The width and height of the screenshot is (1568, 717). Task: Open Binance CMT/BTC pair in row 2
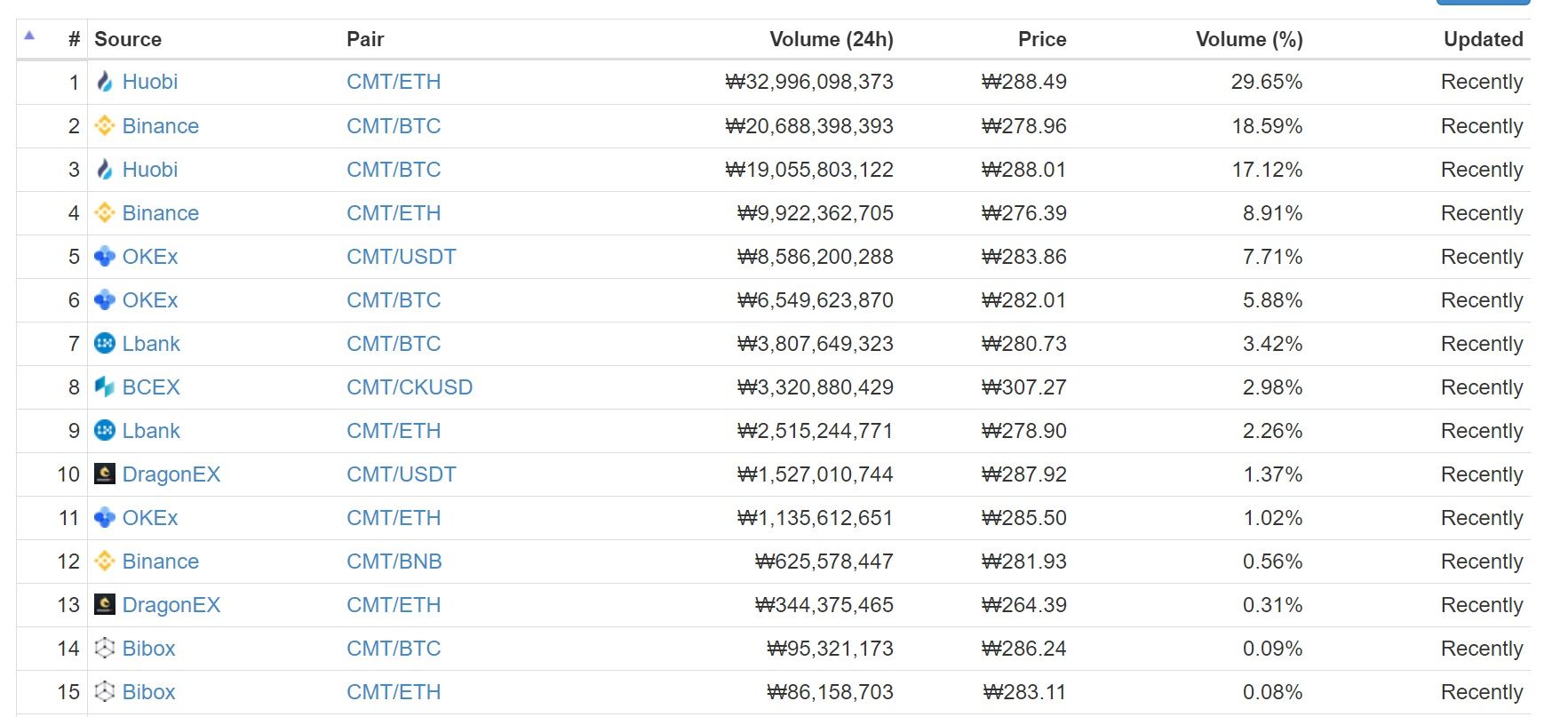click(x=394, y=125)
